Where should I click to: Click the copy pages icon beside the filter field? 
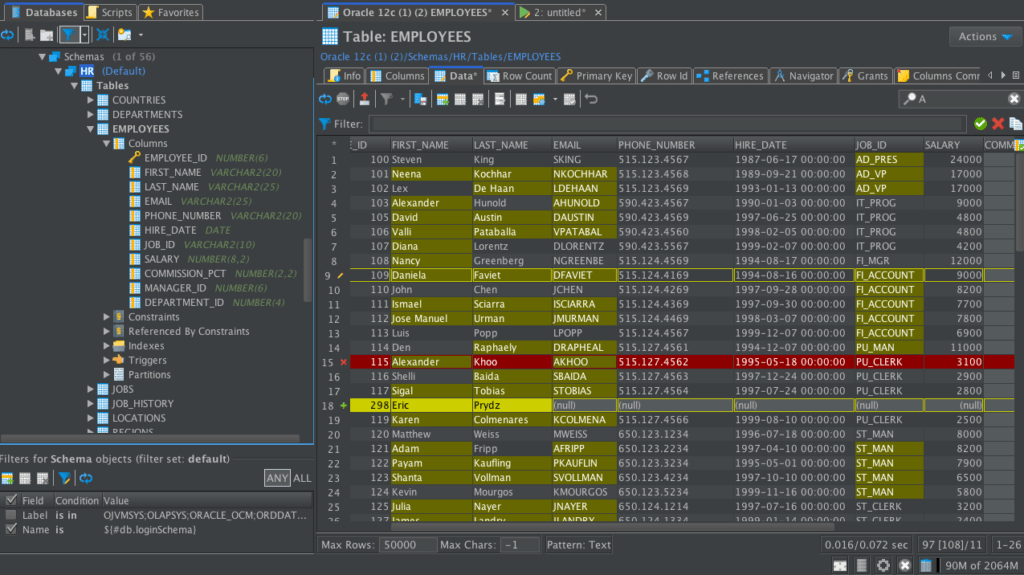tap(1015, 123)
